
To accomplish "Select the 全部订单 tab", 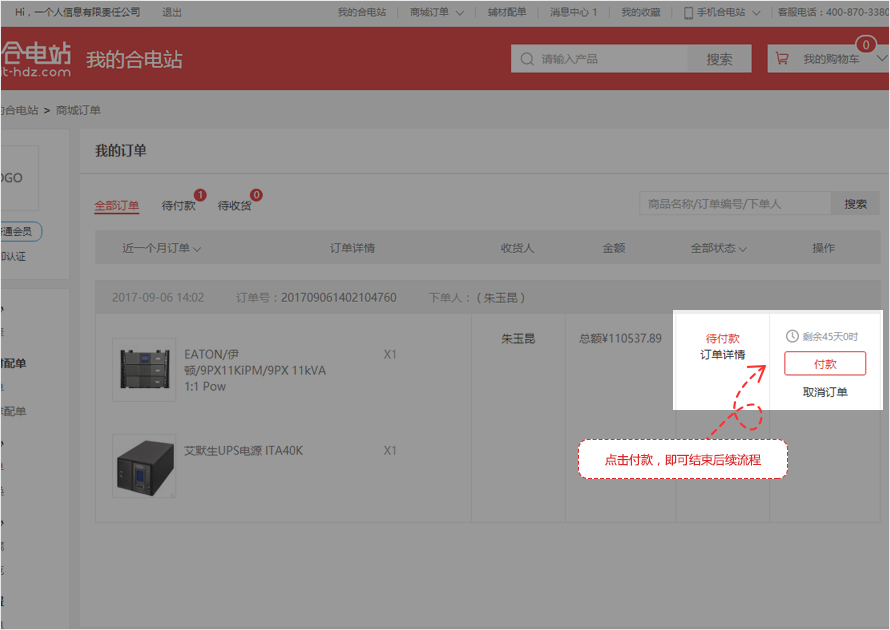I will [x=117, y=205].
